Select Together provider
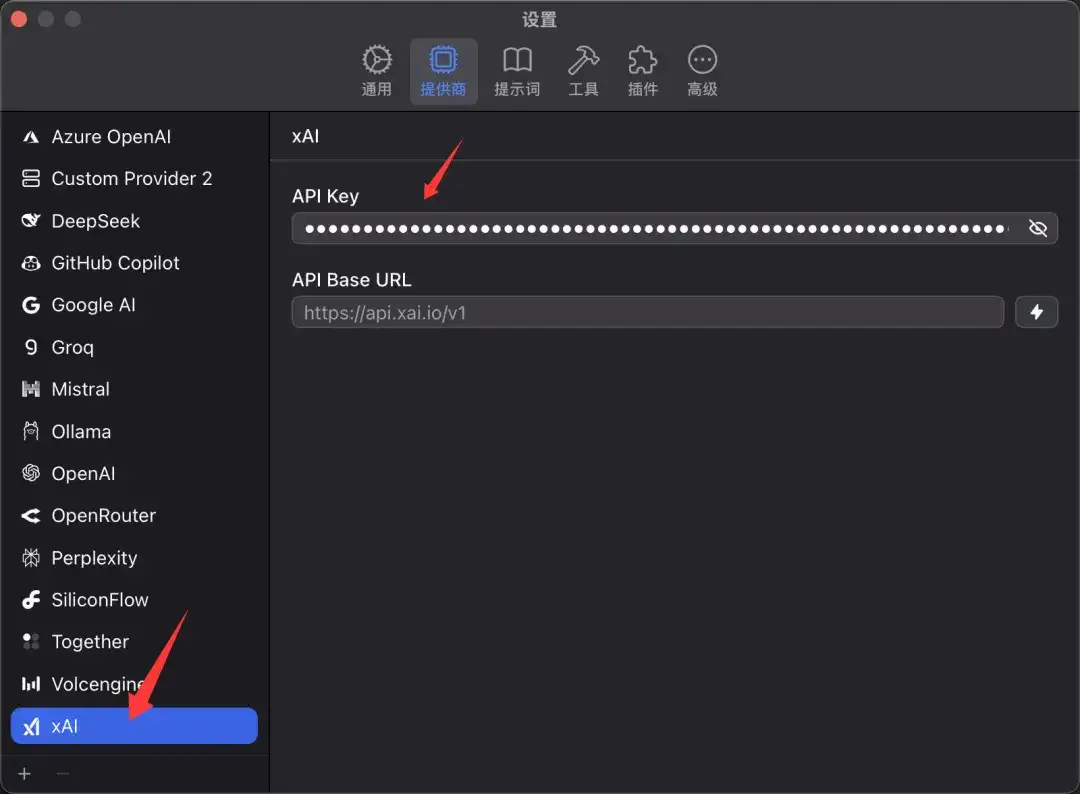This screenshot has height=794, width=1080. click(134, 642)
